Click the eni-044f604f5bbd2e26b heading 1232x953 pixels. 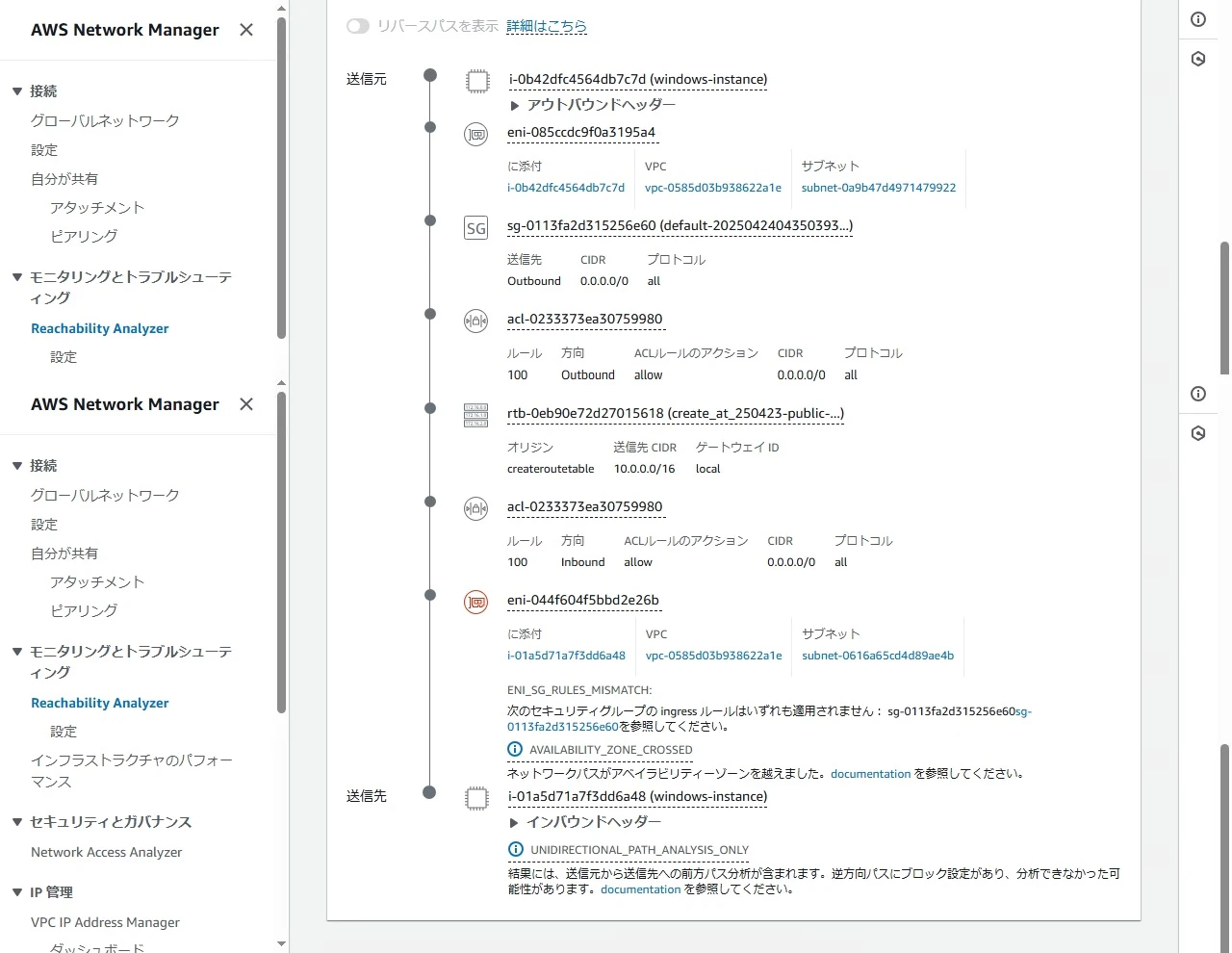583,601
